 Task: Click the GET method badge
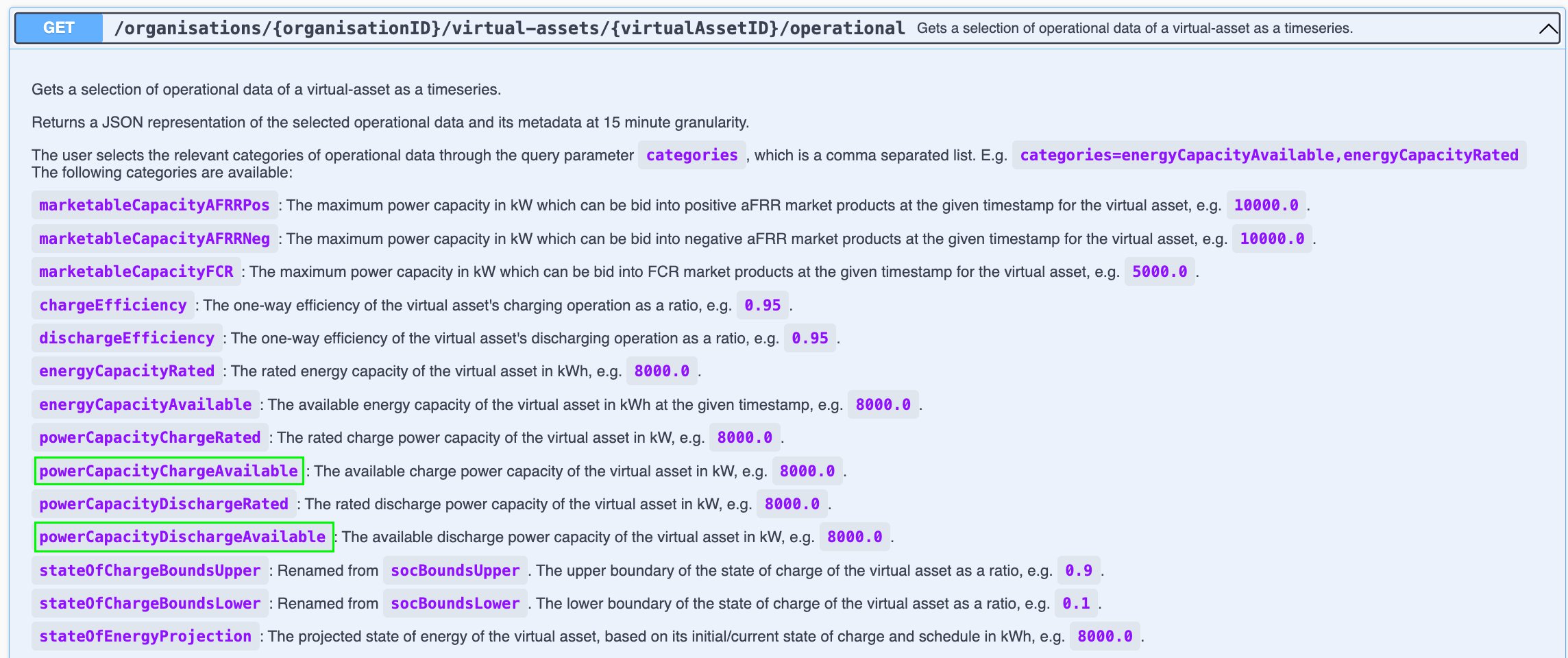point(59,28)
